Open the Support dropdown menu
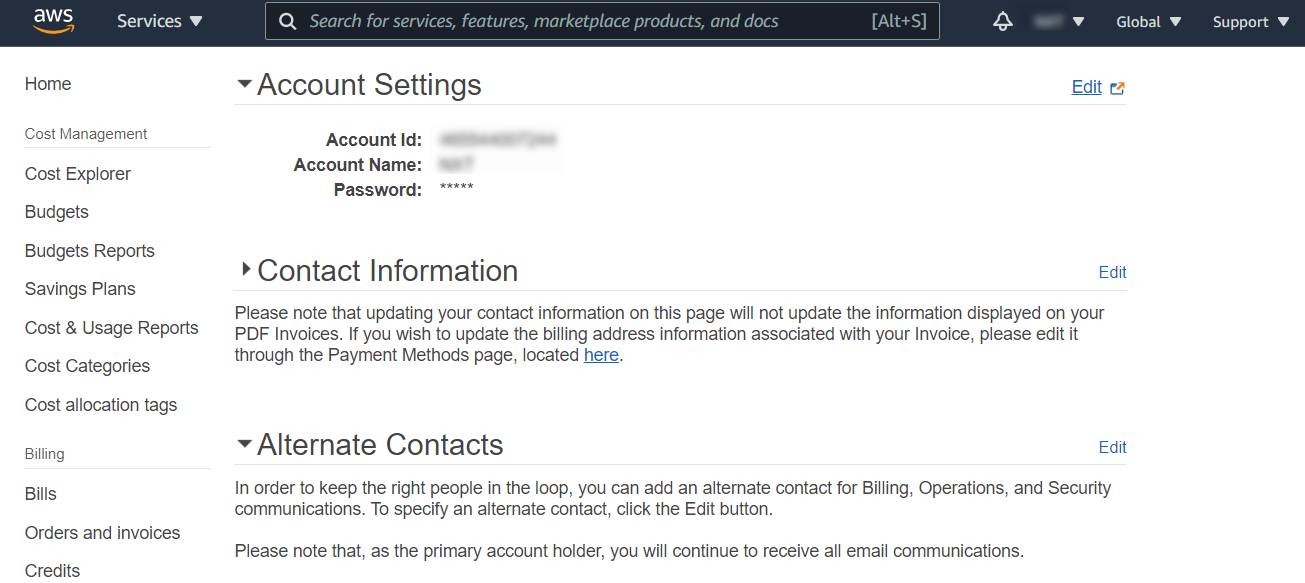1305x583 pixels. (x=1250, y=22)
